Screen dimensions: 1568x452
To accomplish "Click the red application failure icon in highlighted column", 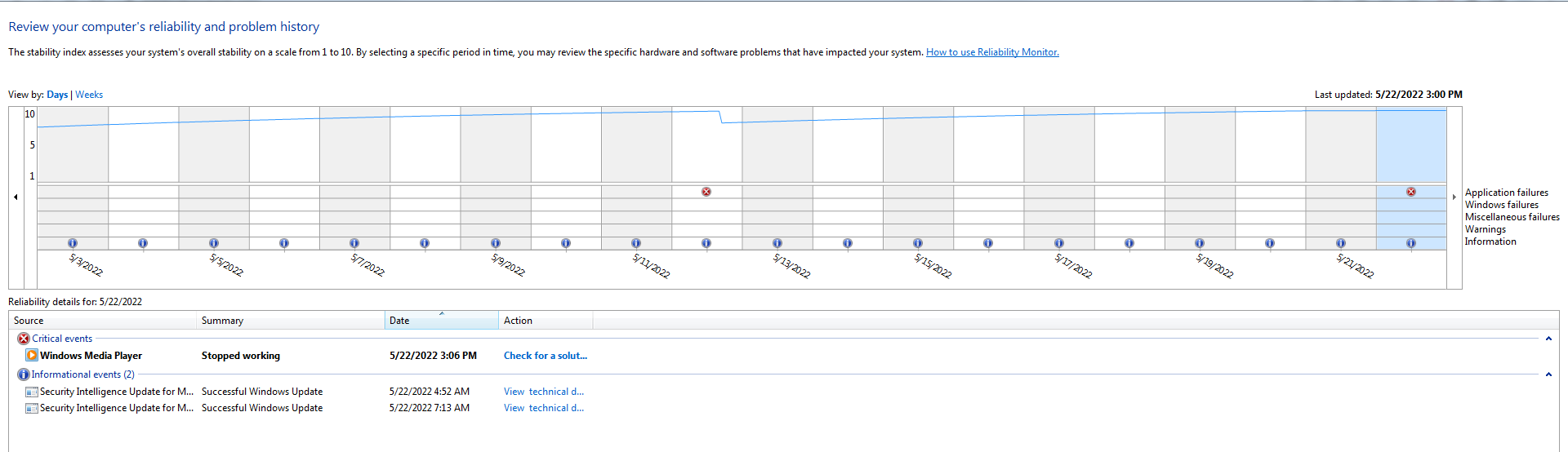I will coord(1411,192).
